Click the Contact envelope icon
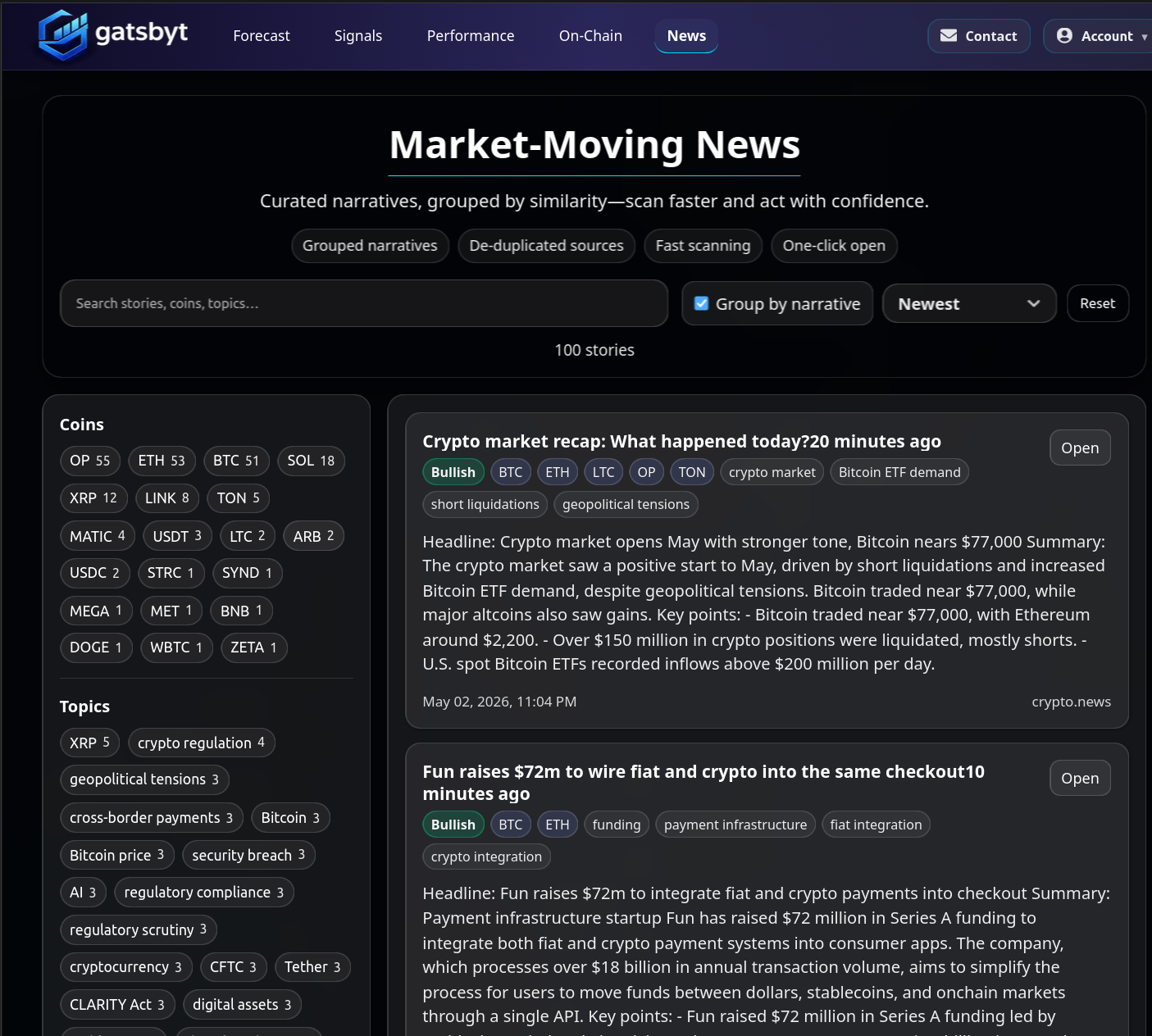1152x1036 pixels. [x=949, y=35]
